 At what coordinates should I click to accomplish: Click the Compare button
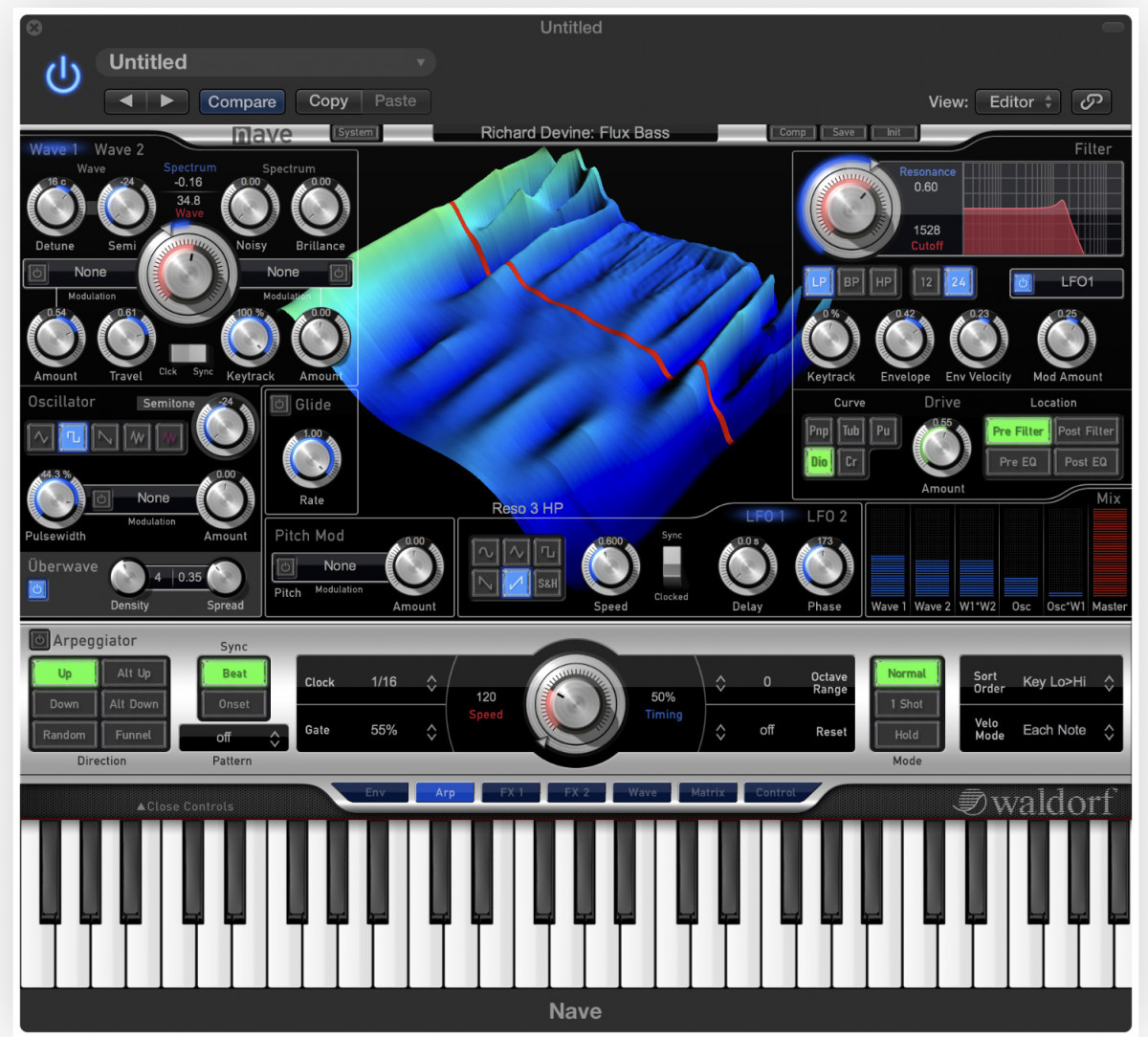[242, 101]
